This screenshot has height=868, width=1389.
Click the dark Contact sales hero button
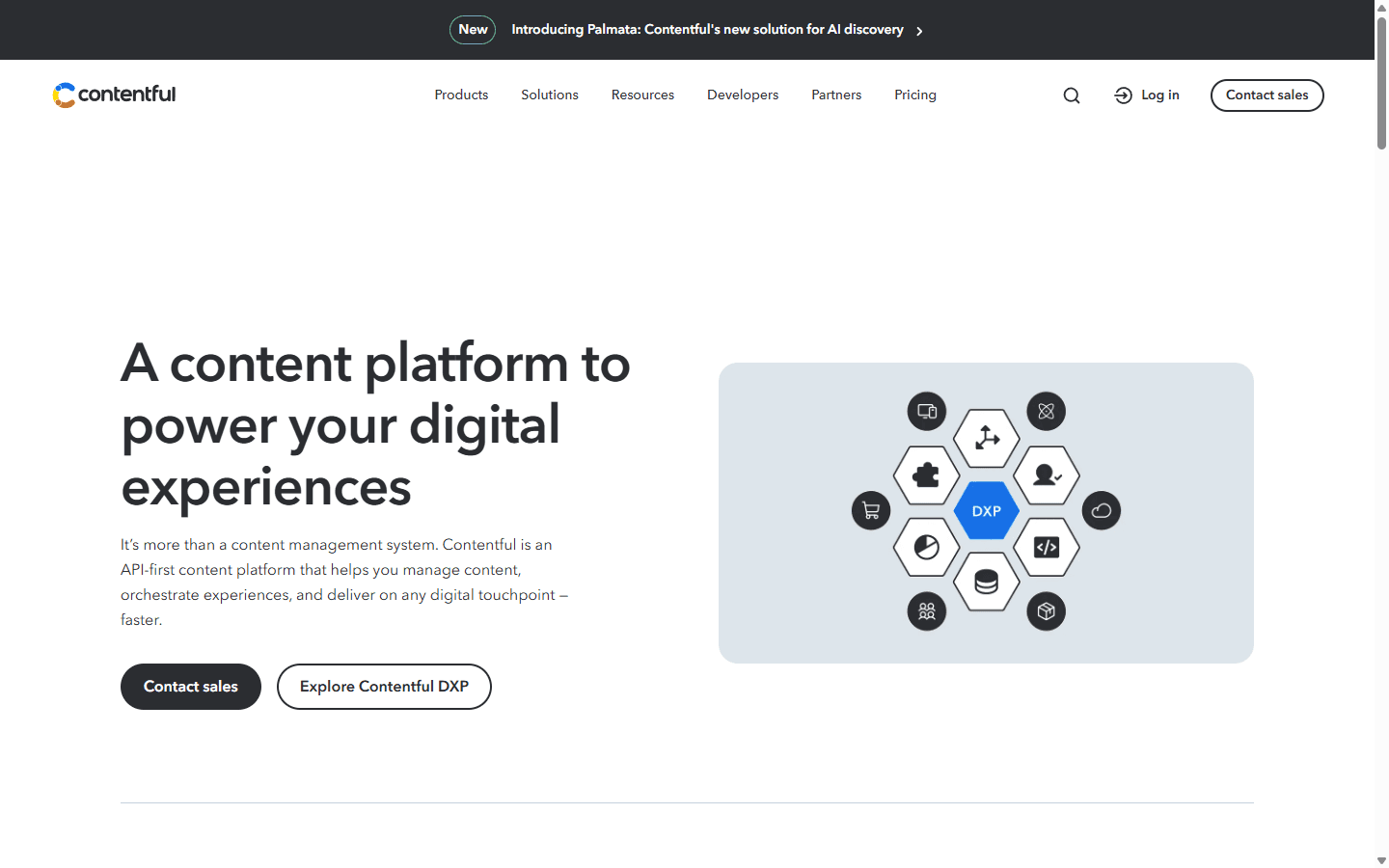pos(191,687)
